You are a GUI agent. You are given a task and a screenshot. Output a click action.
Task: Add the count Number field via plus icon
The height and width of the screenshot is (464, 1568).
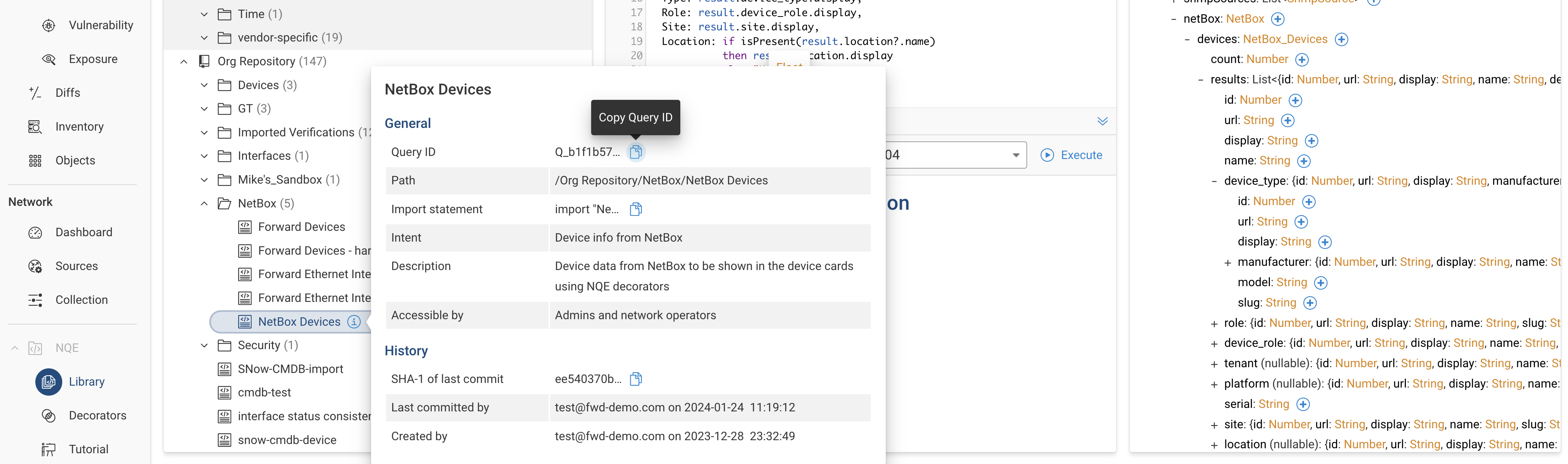[x=1301, y=60]
